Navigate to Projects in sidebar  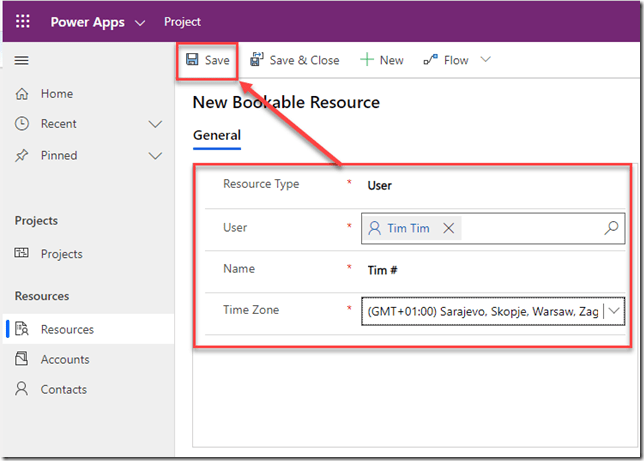click(61, 254)
